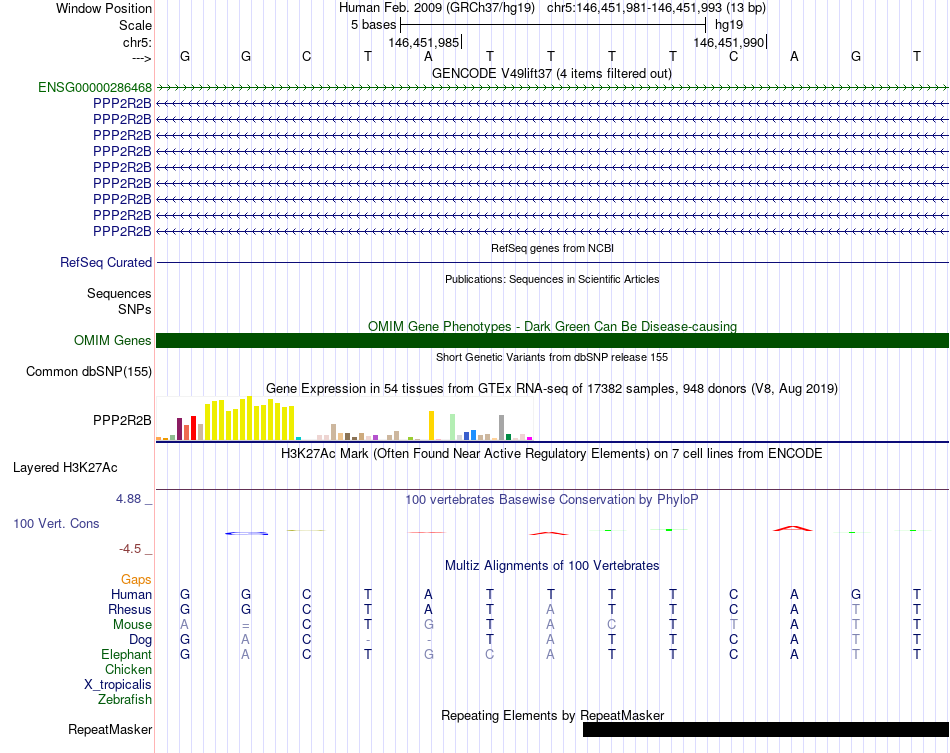Click the RefSeq Curated blue track line
Viewport: 950px width, 753px height.
pos(552,262)
